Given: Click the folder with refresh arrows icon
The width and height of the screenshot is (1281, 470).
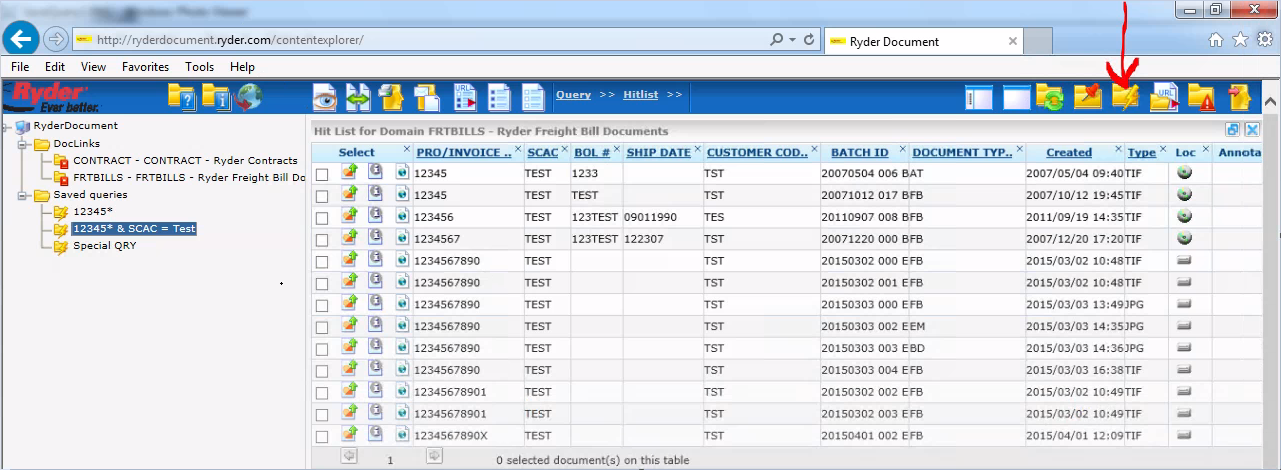Looking at the screenshot, I should coord(1050,97).
